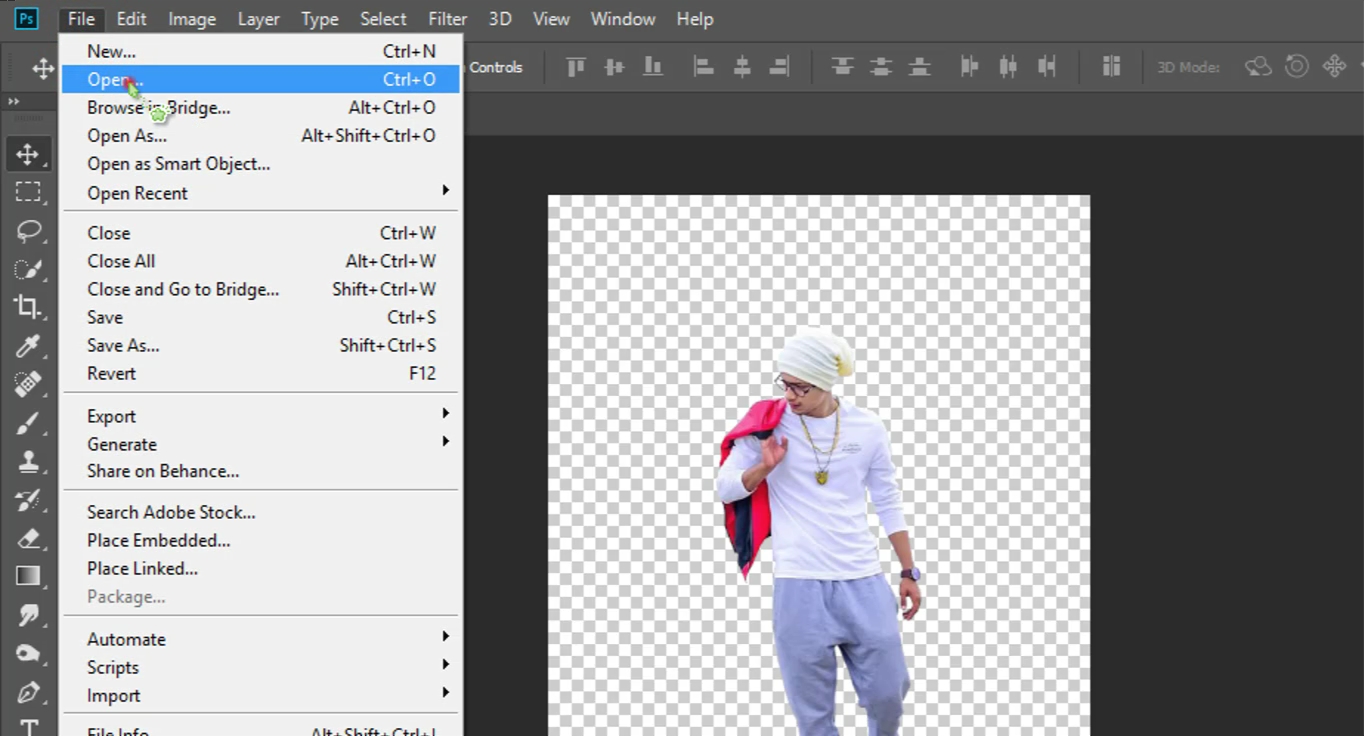
Task: Pick the Crop tool
Action: click(28, 307)
